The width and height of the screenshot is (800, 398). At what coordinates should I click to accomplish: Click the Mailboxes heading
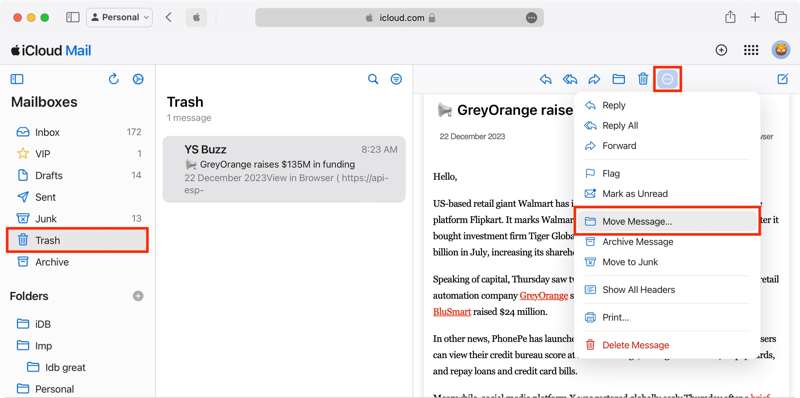pyautogui.click(x=44, y=102)
